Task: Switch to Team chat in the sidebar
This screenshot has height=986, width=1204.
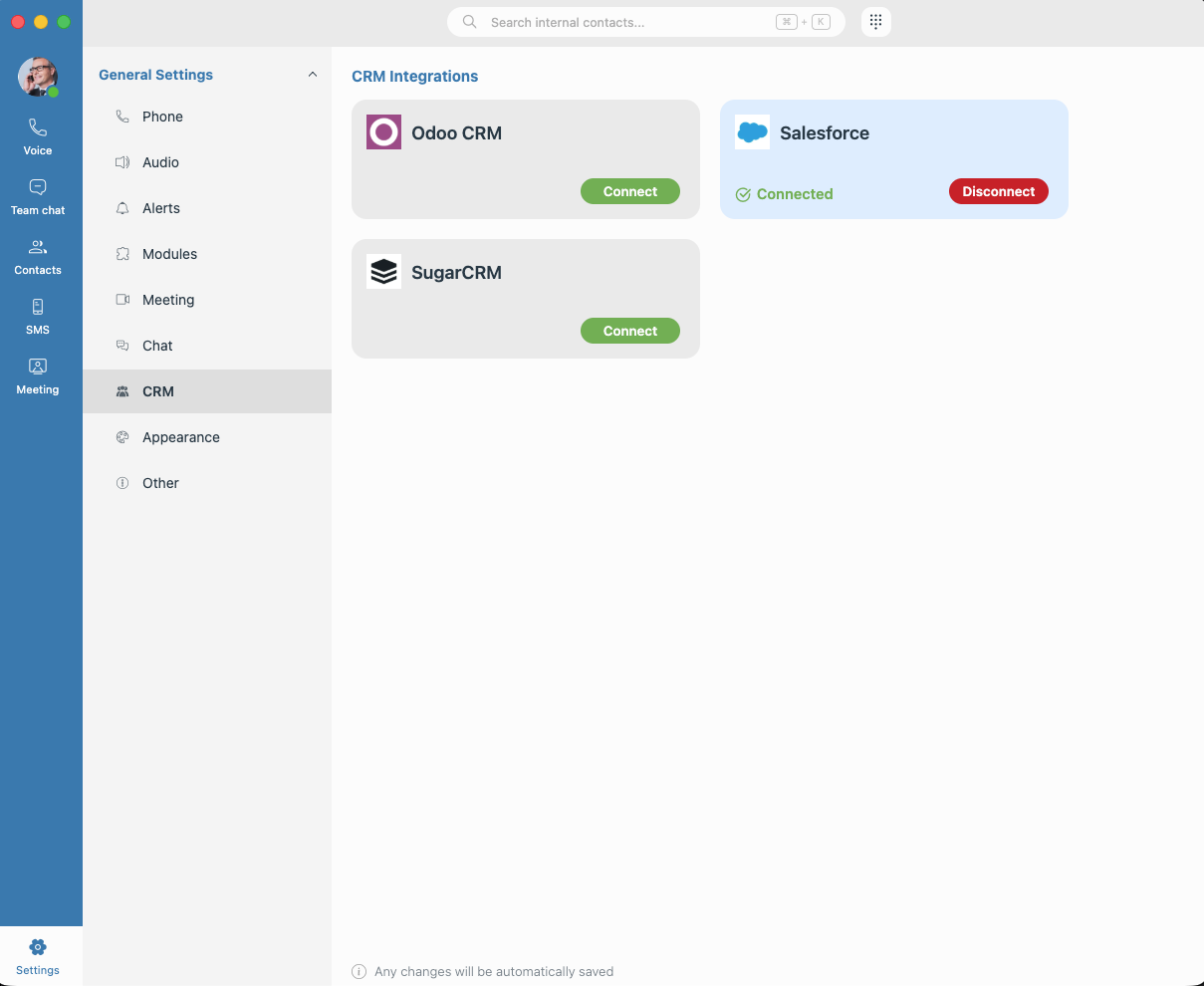Action: [x=37, y=195]
